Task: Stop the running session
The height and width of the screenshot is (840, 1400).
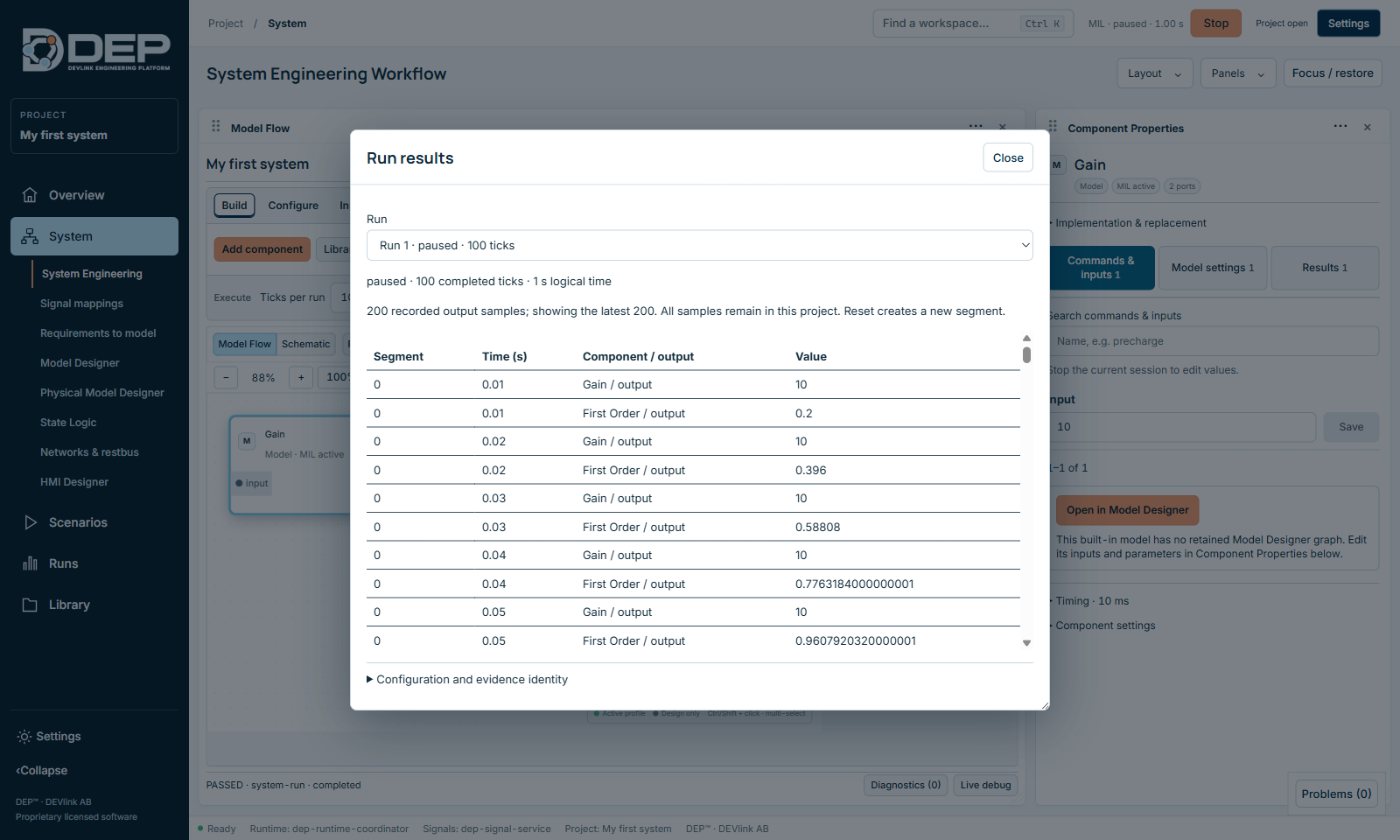Action: coord(1215,24)
